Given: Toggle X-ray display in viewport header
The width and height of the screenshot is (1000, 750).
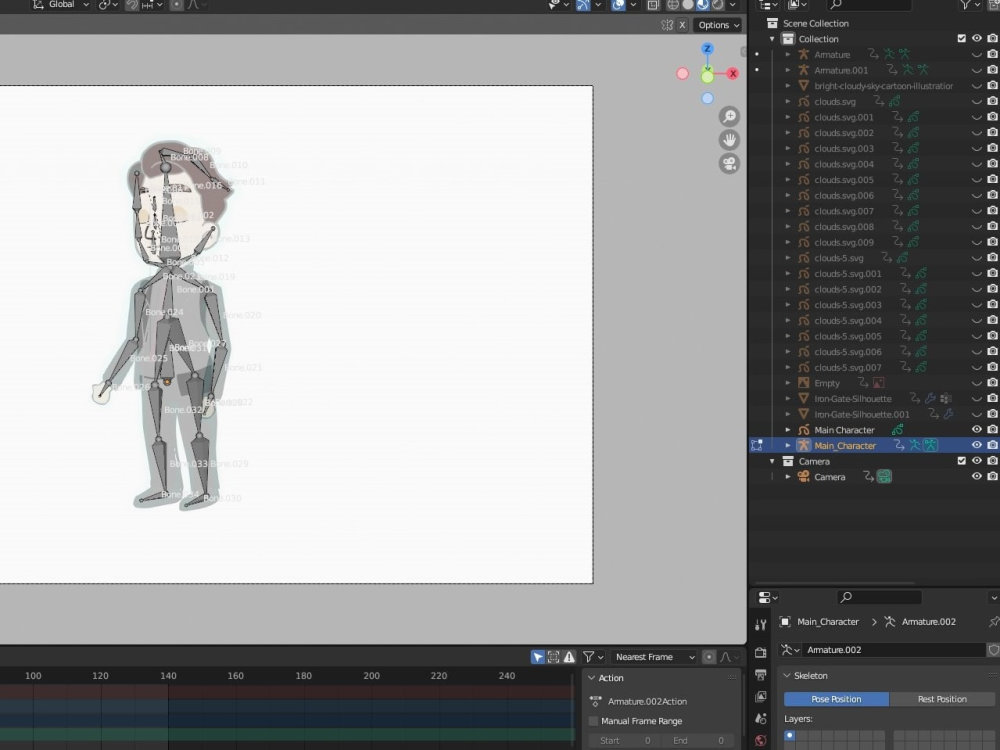Looking at the screenshot, I should tap(652, 5).
